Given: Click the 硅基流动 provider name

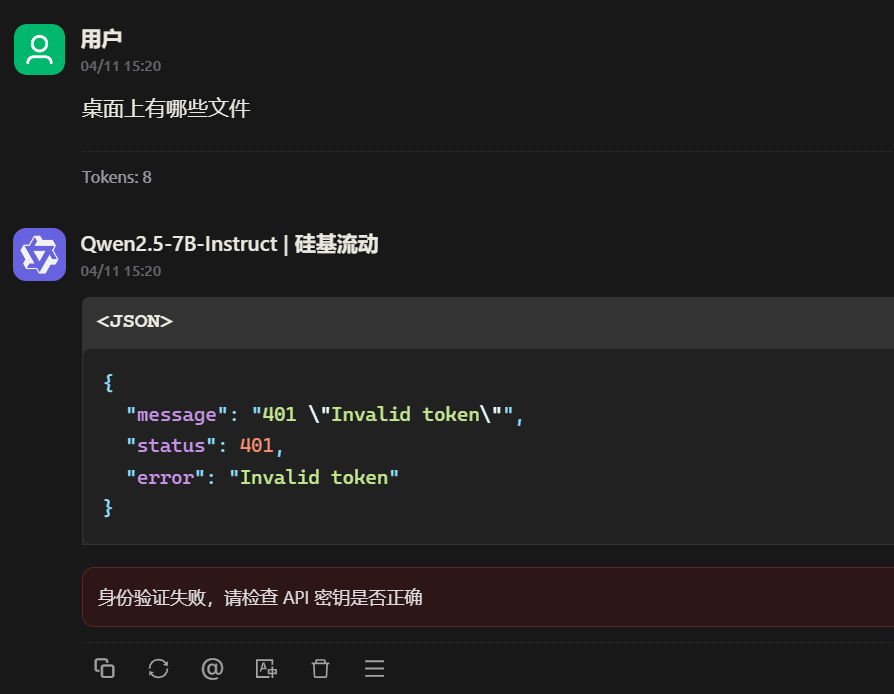Looking at the screenshot, I should click(336, 244).
